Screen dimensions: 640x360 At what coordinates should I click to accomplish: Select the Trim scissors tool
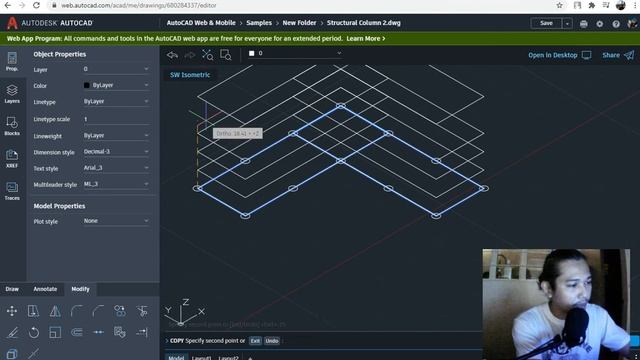tap(142, 311)
